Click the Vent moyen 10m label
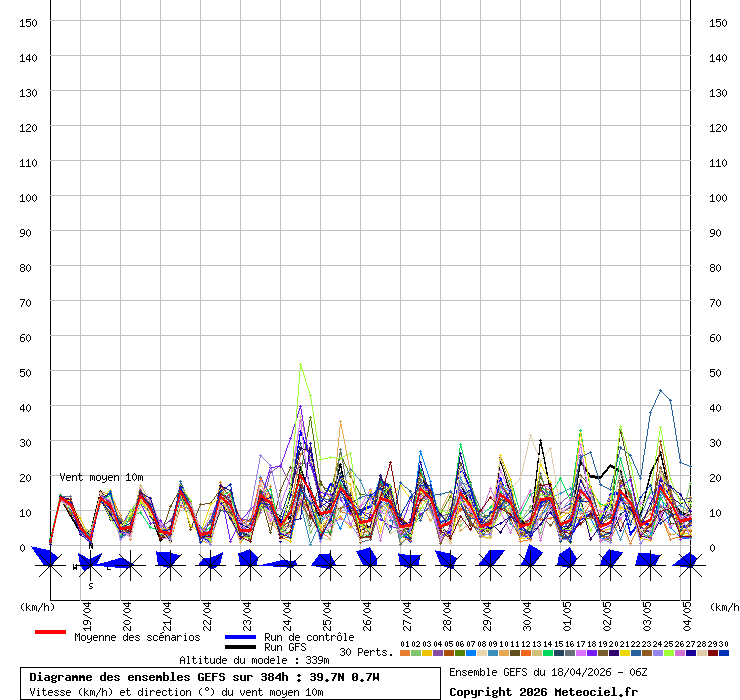 (x=101, y=477)
